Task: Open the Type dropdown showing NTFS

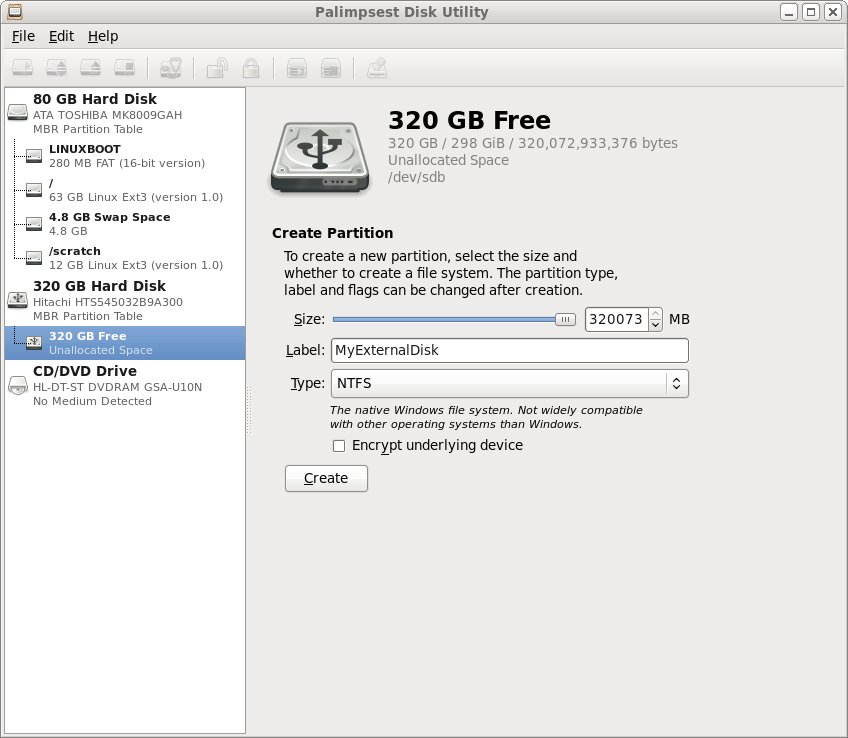Action: (x=508, y=383)
